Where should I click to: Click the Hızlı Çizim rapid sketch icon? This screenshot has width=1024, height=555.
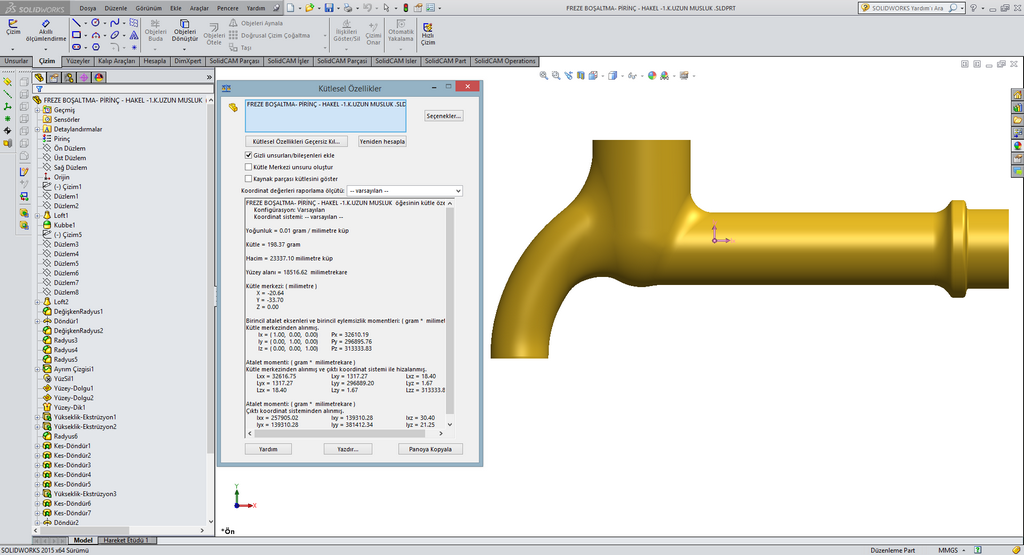(x=427, y=29)
